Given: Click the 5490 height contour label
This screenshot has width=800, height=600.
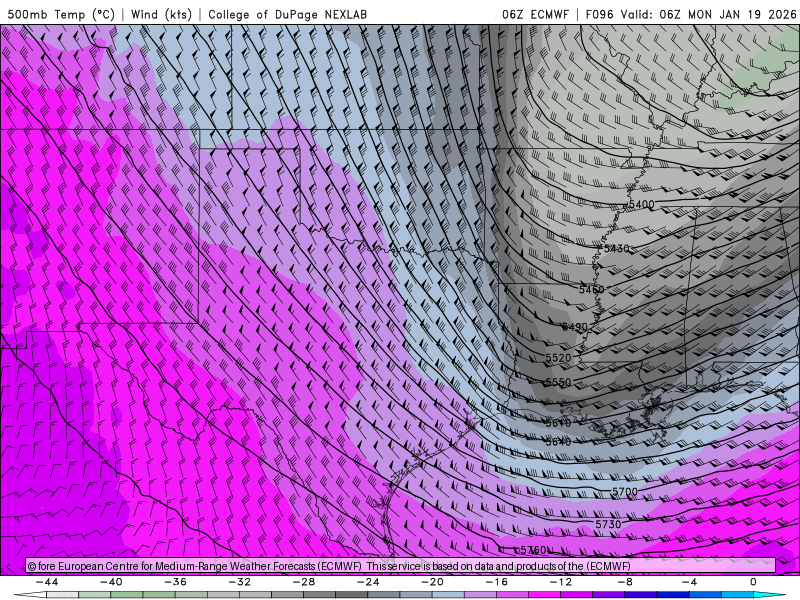Looking at the screenshot, I should click(x=574, y=327).
